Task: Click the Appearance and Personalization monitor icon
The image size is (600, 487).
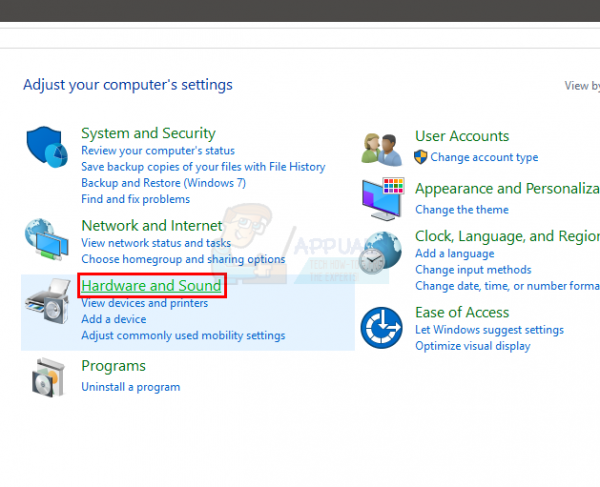Action: 383,199
